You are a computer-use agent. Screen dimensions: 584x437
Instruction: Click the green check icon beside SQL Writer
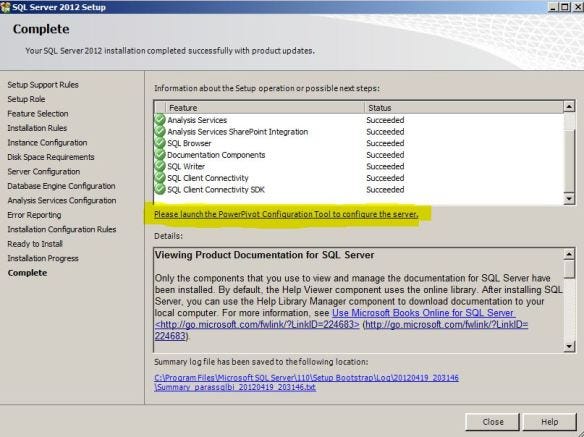tap(160, 166)
